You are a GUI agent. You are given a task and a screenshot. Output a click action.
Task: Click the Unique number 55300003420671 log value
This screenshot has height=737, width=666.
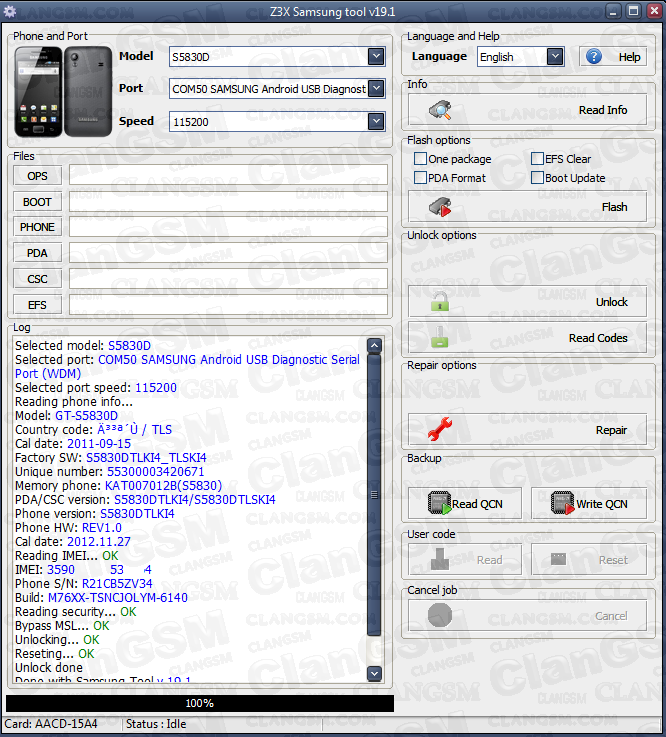156,471
